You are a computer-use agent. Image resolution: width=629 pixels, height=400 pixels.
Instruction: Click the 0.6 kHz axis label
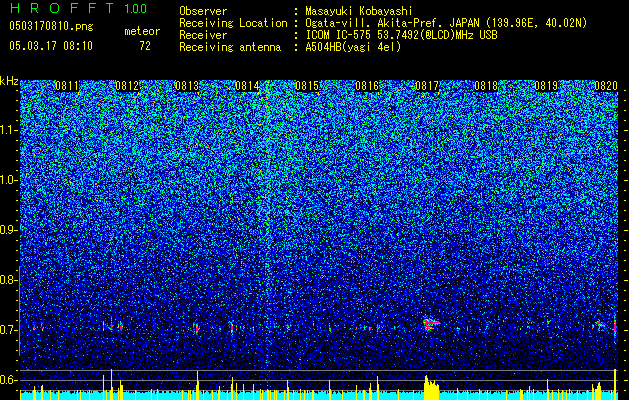[x=8, y=380]
